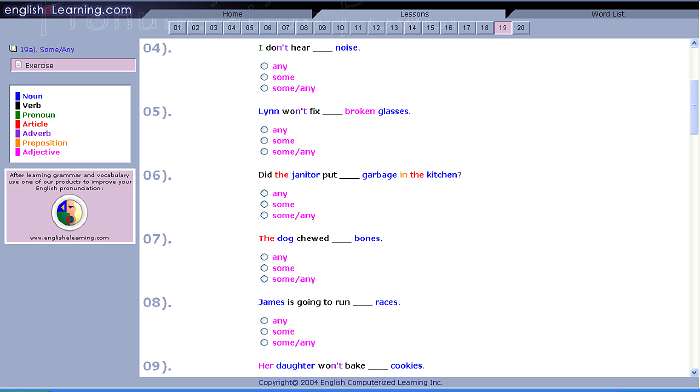Choose 'some/any' for question 05
Viewport: 700px width, 392px height.
coord(264,152)
